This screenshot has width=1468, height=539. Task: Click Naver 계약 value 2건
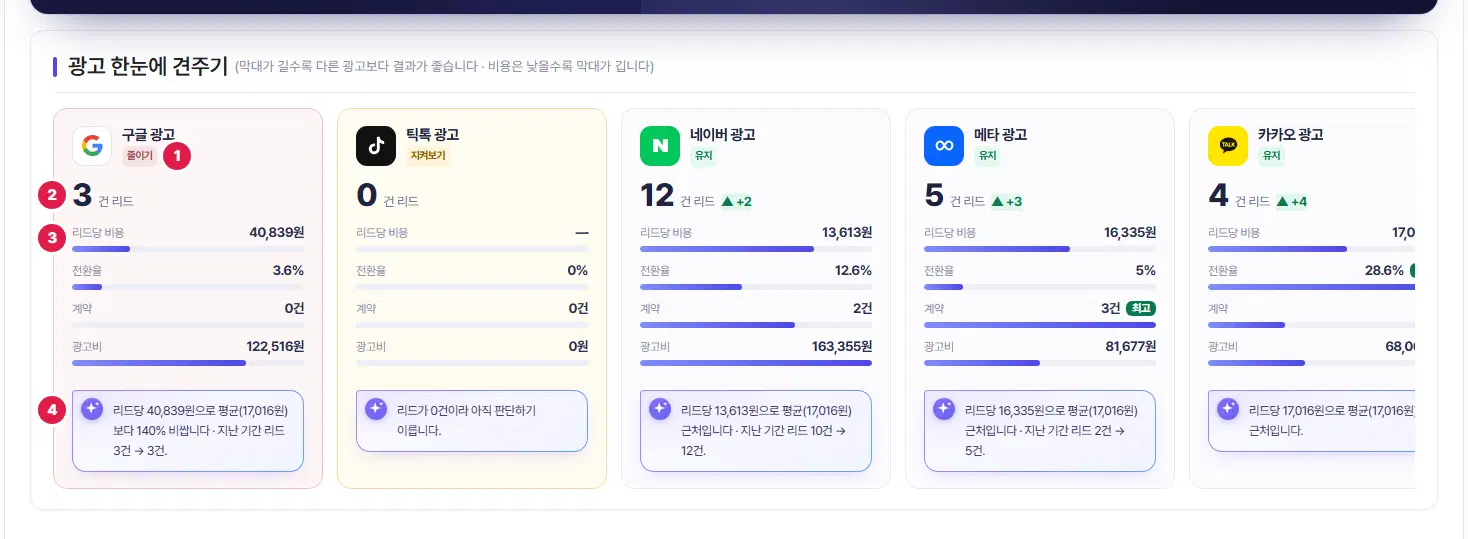(x=862, y=308)
